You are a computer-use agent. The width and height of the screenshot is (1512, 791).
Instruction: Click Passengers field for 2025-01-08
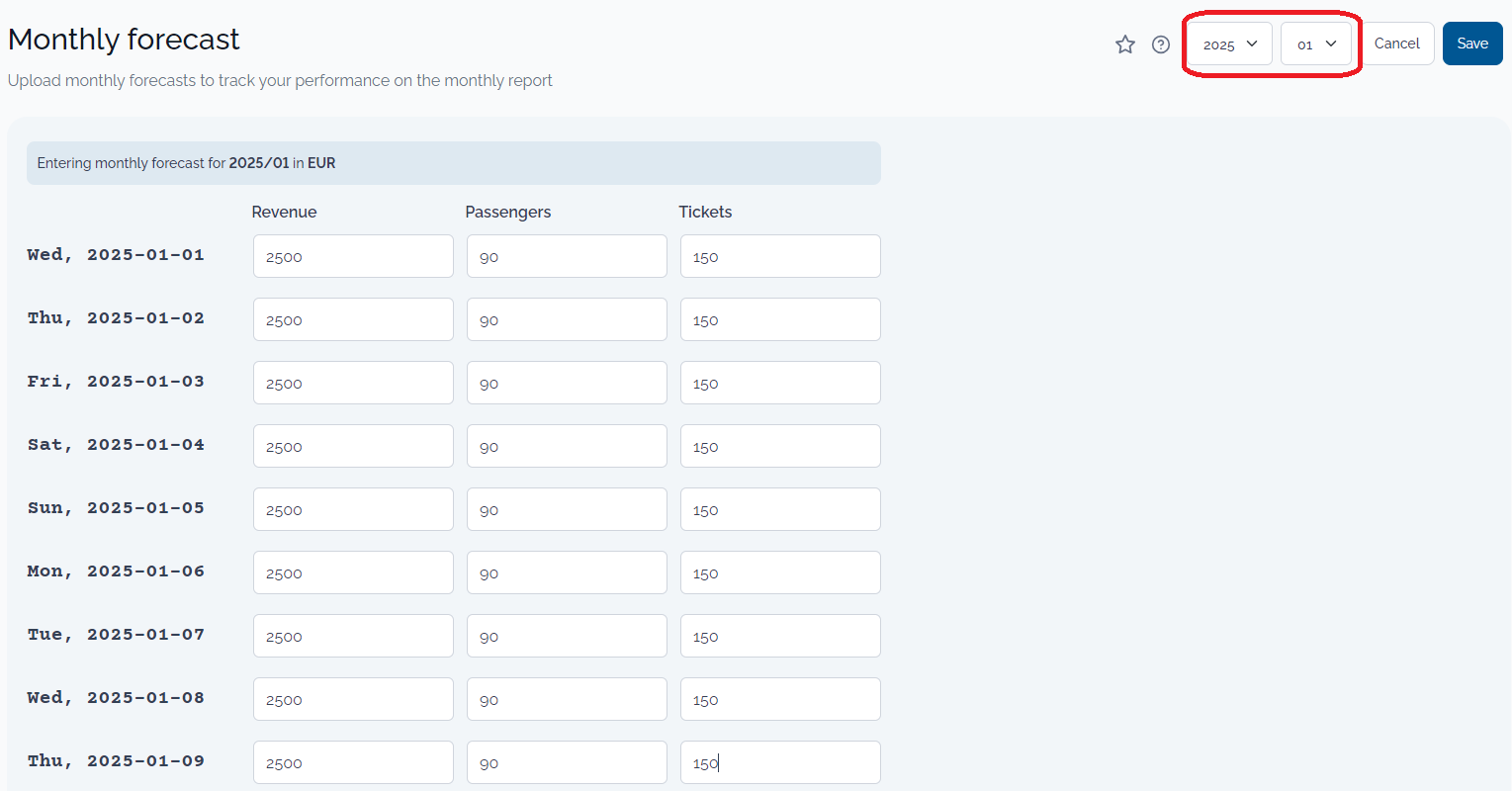567,699
